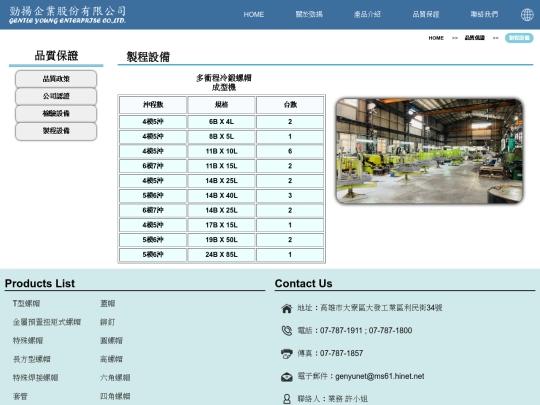Click the quantity 3 cell in the 14B X 40L row
This screenshot has height=405, width=540.
pos(290,196)
